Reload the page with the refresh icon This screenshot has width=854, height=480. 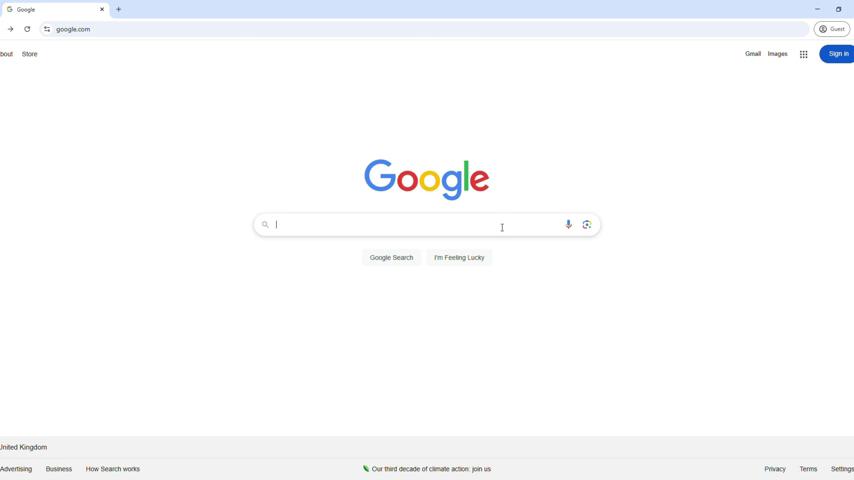27,29
